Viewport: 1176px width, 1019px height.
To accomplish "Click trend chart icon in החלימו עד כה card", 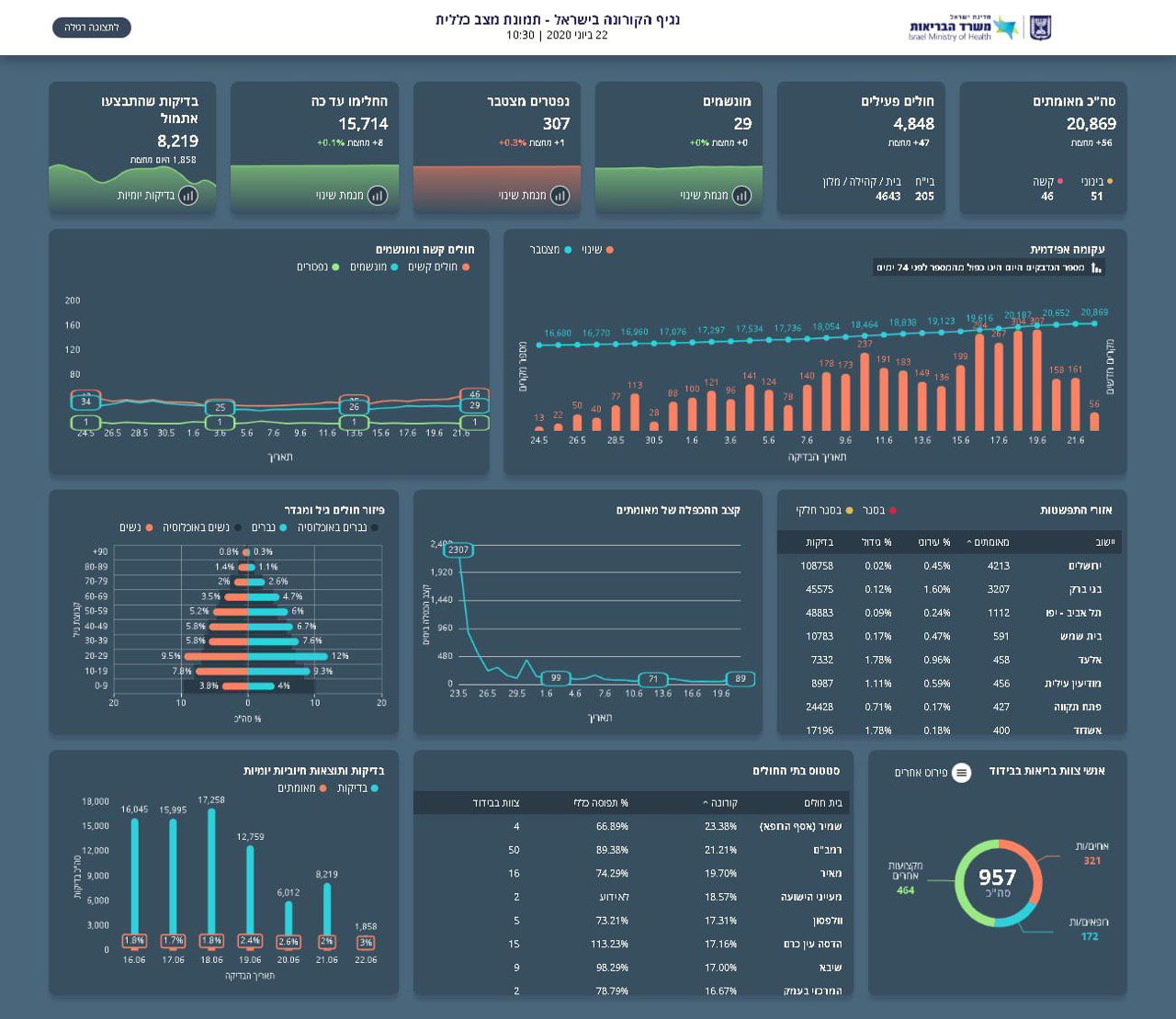I will click(377, 196).
